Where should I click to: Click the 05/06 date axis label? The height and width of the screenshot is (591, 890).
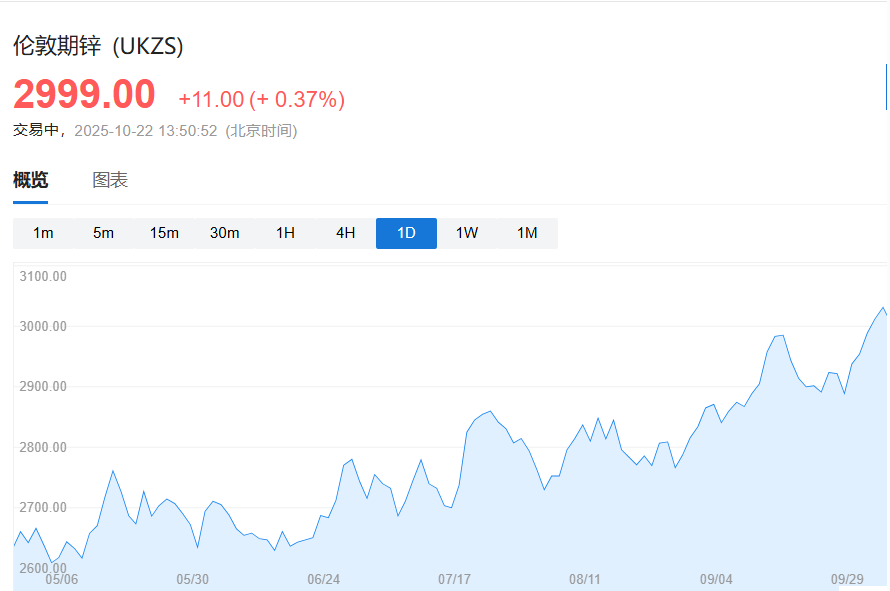62,578
